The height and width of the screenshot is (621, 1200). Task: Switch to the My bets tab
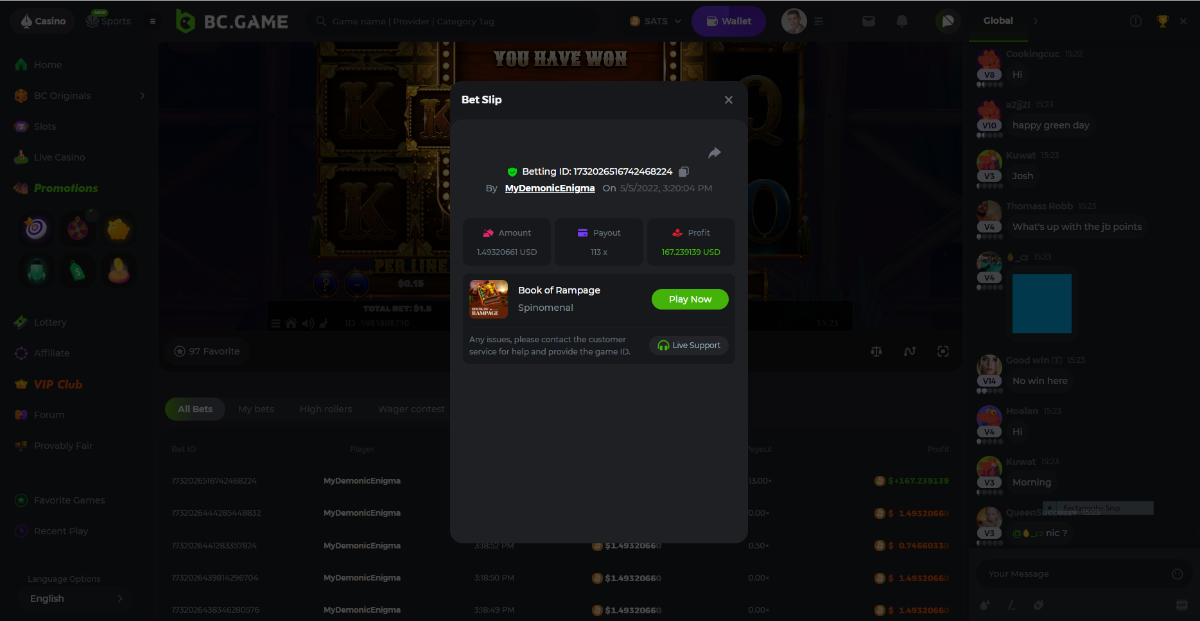pos(256,409)
